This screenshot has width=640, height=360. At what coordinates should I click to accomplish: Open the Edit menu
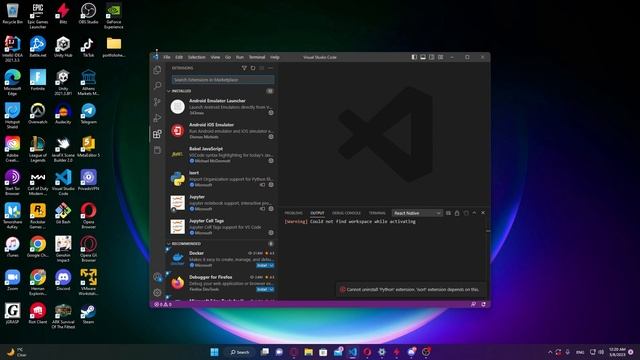(179, 57)
